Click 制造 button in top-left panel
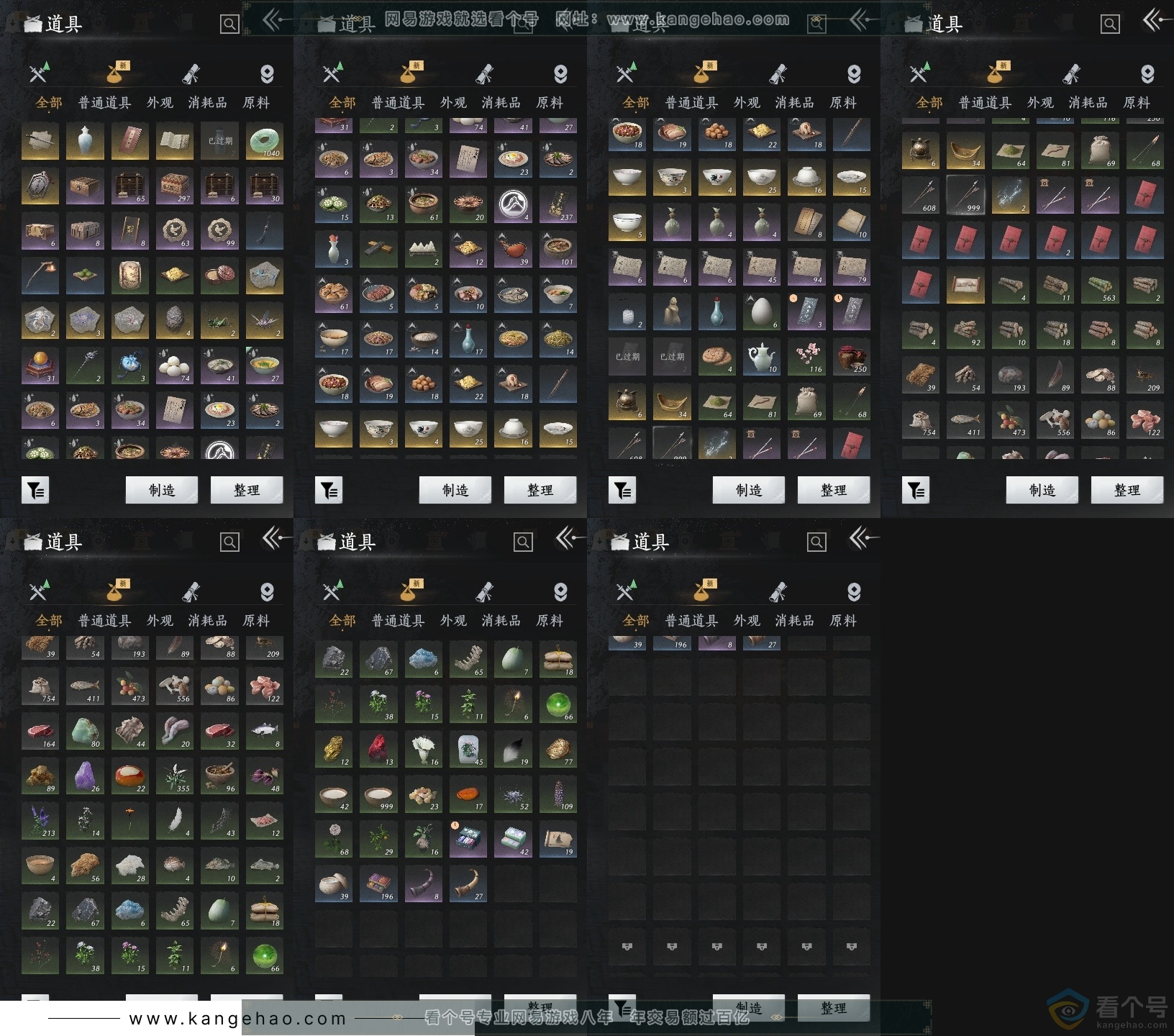The image size is (1174, 1036). tap(162, 490)
